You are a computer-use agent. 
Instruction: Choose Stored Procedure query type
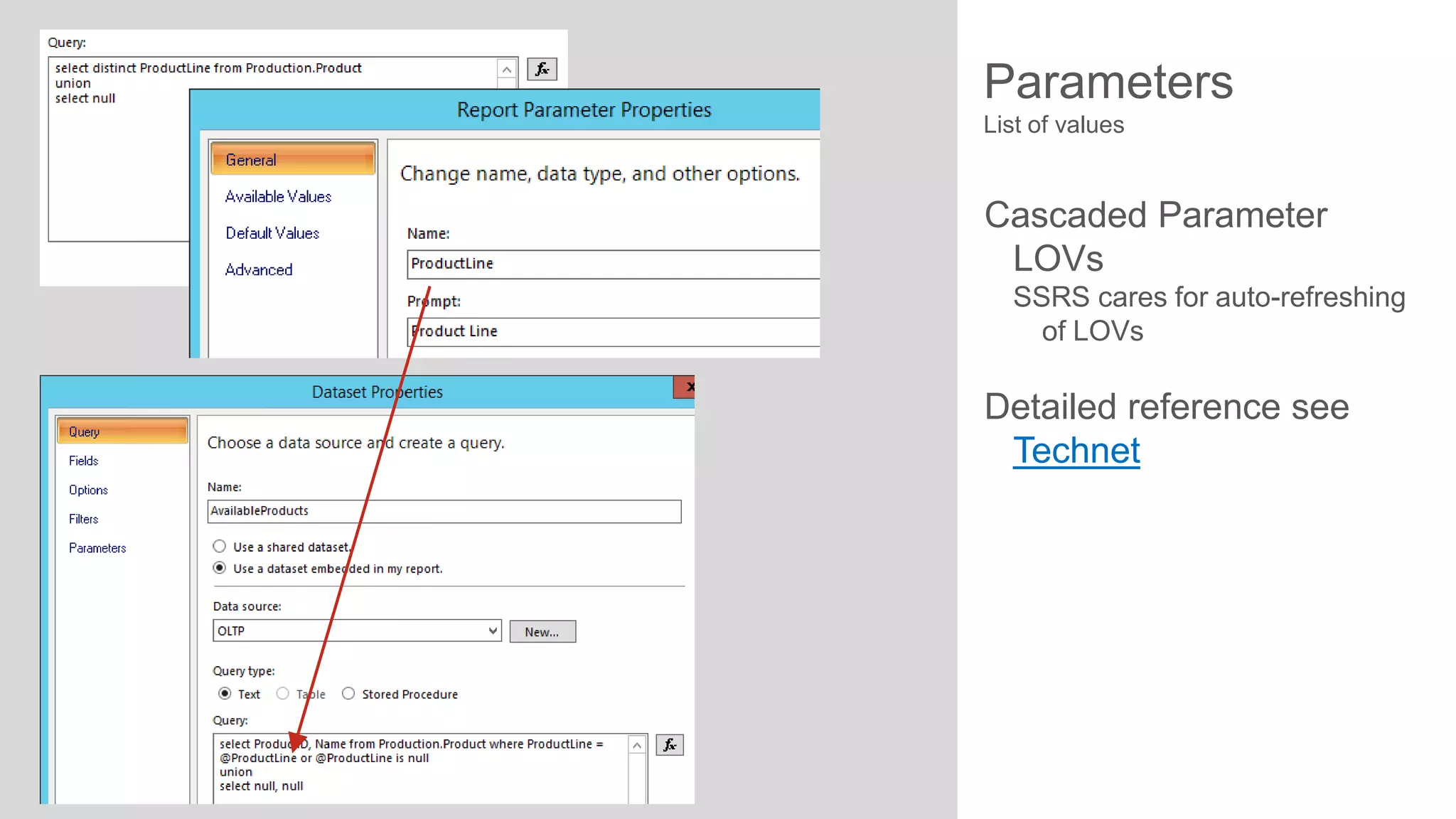coord(348,693)
